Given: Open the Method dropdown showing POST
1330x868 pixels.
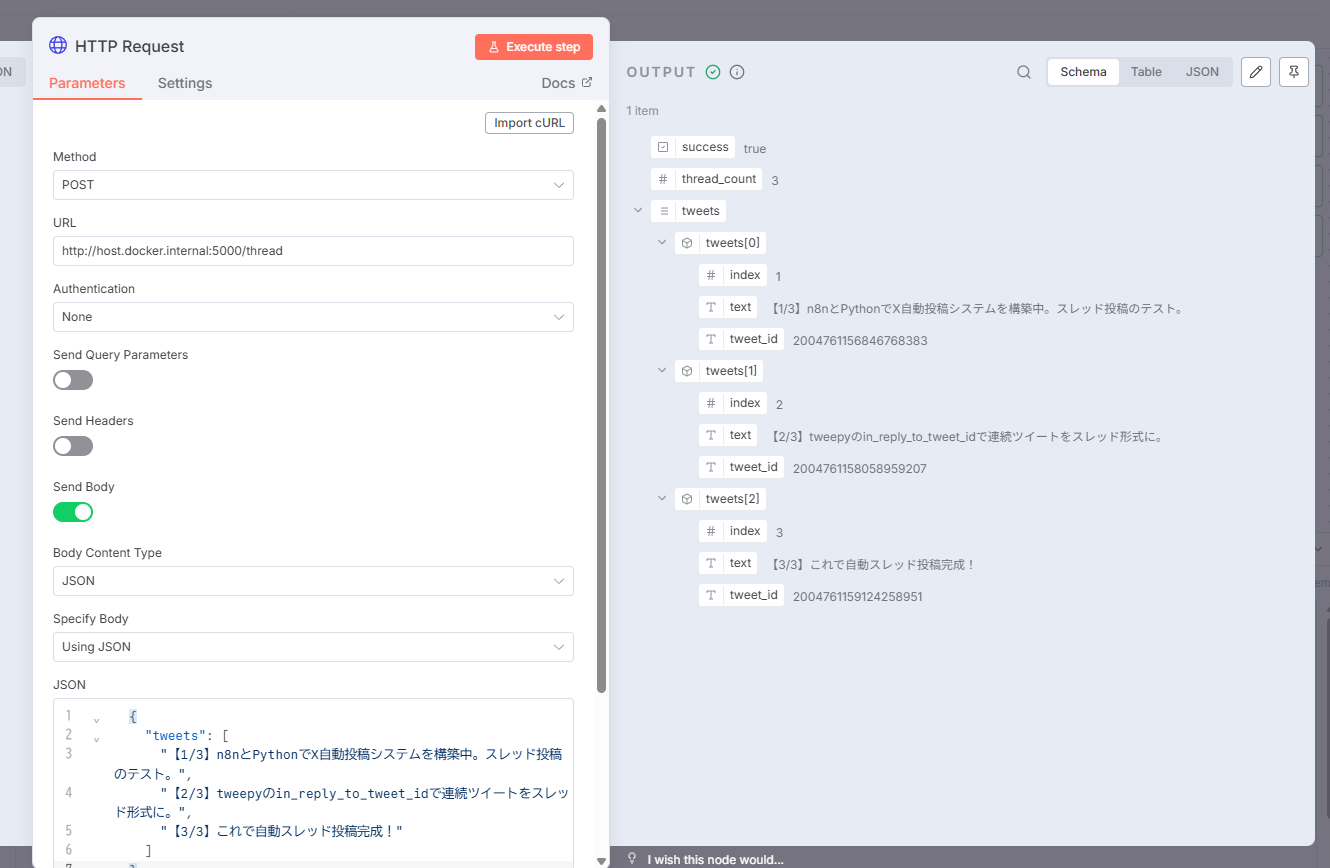Looking at the screenshot, I should (x=313, y=185).
